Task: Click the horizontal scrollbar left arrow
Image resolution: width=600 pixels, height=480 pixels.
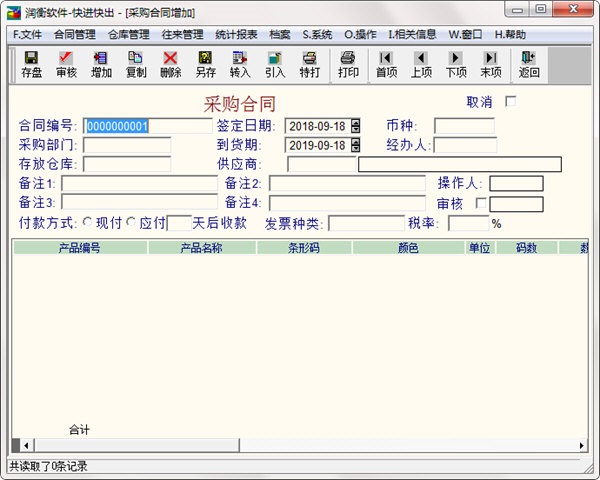Action: (26, 445)
